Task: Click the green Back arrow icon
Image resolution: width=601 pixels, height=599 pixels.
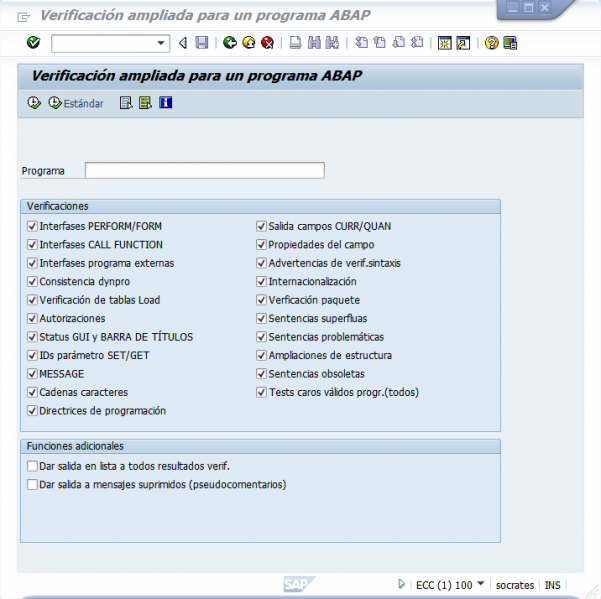Action: (230, 43)
